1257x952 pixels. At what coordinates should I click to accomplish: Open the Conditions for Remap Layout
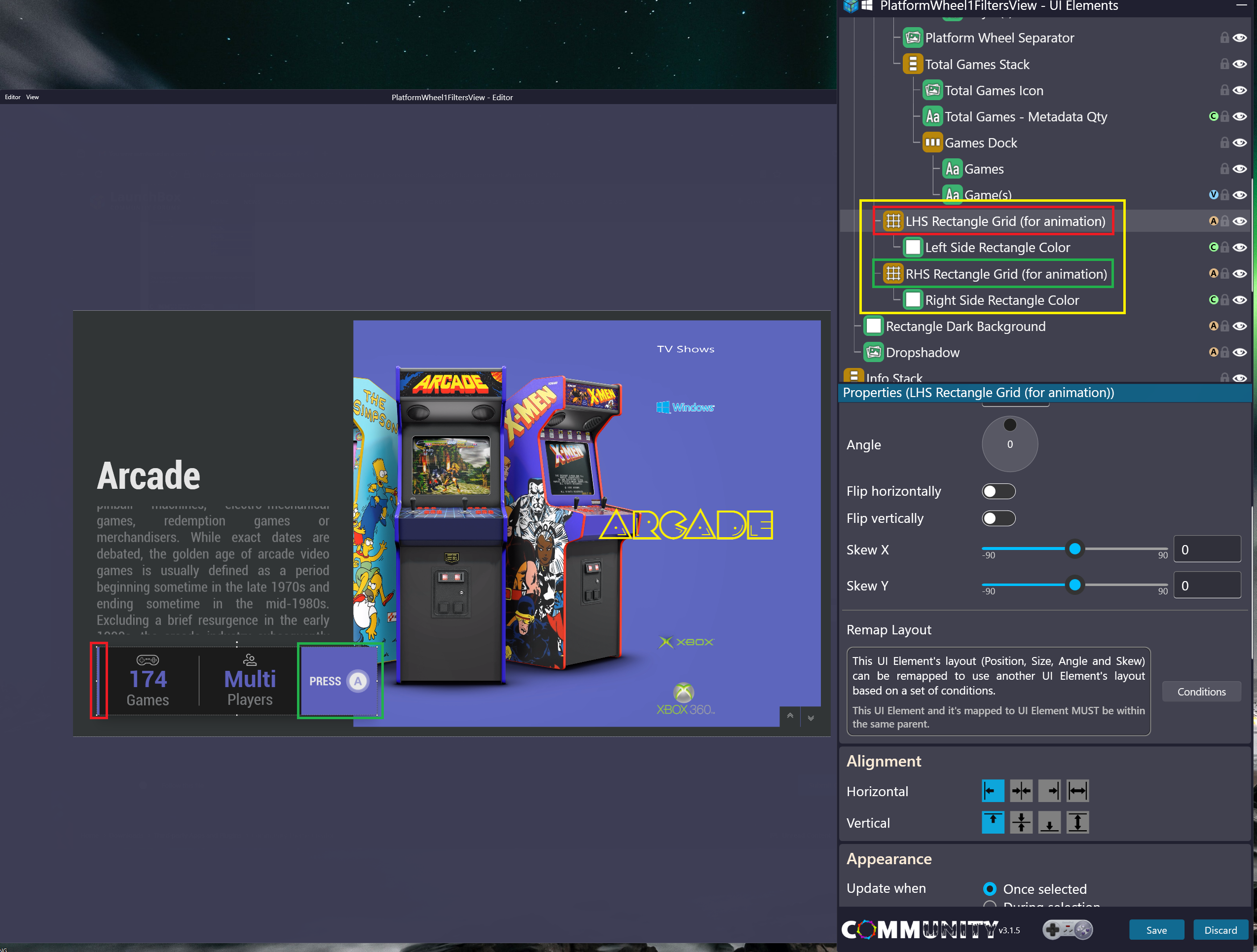point(1201,692)
